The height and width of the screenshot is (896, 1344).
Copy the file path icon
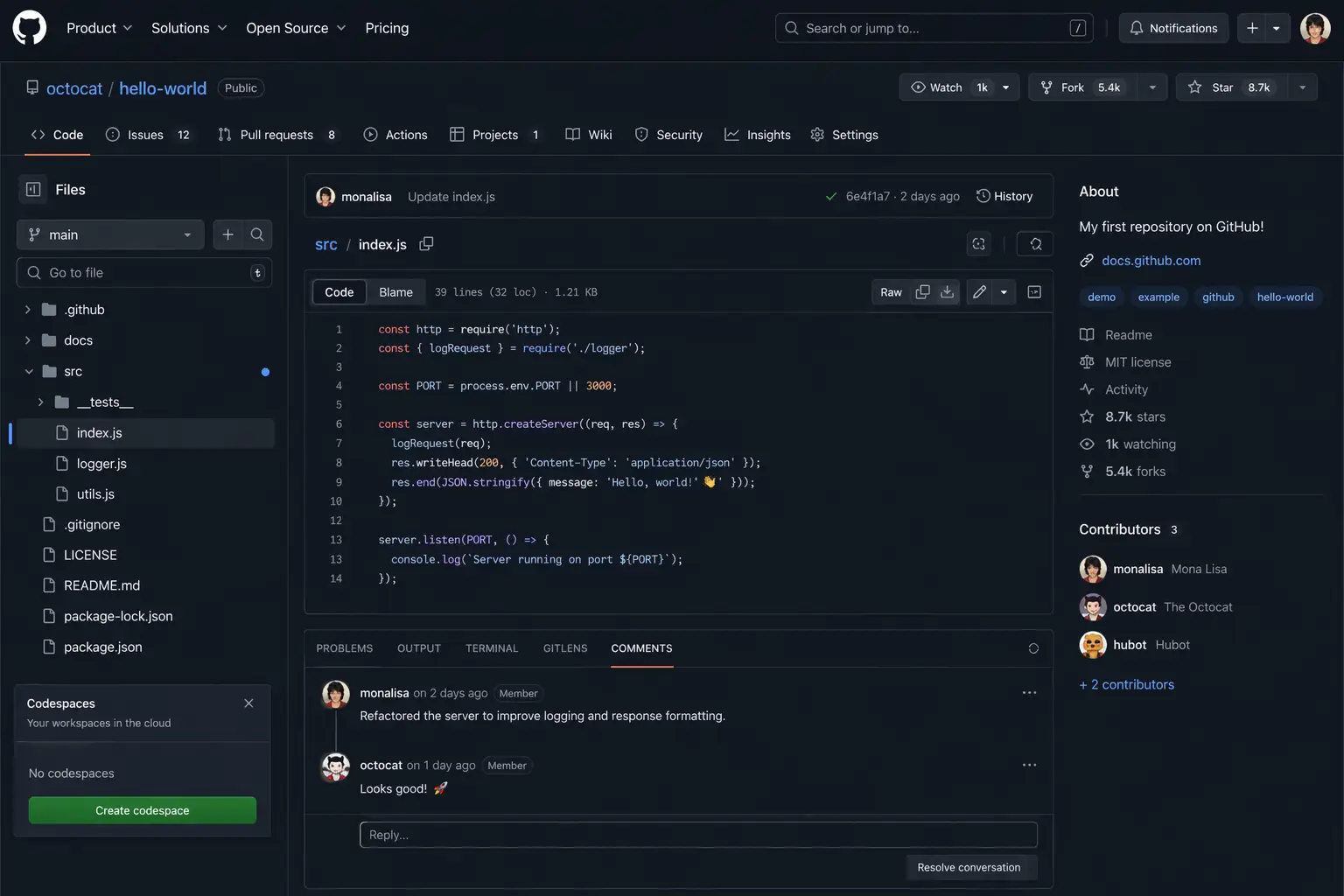click(426, 244)
